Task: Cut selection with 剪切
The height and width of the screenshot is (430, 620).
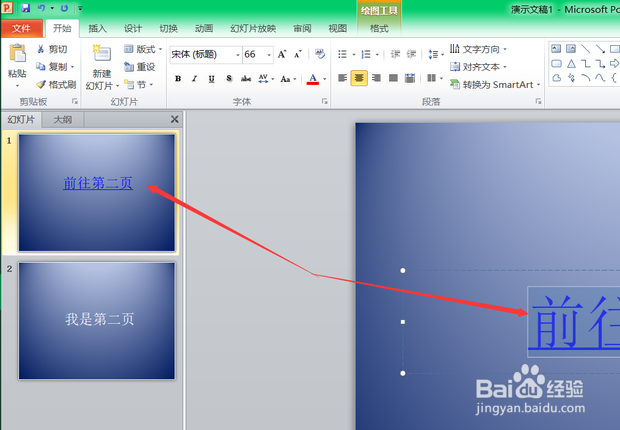Action: [x=52, y=49]
